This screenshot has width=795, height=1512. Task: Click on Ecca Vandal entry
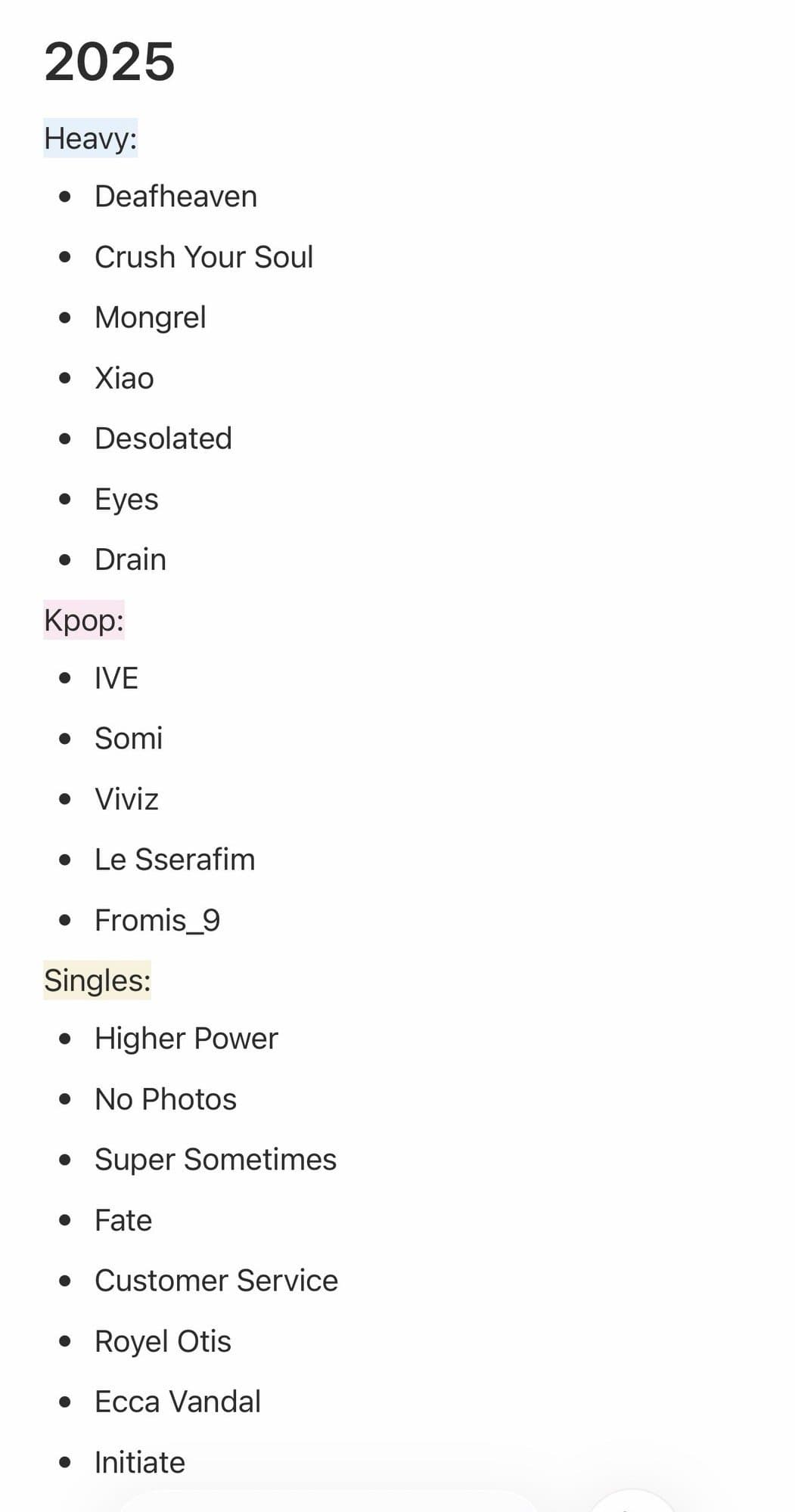click(178, 1402)
